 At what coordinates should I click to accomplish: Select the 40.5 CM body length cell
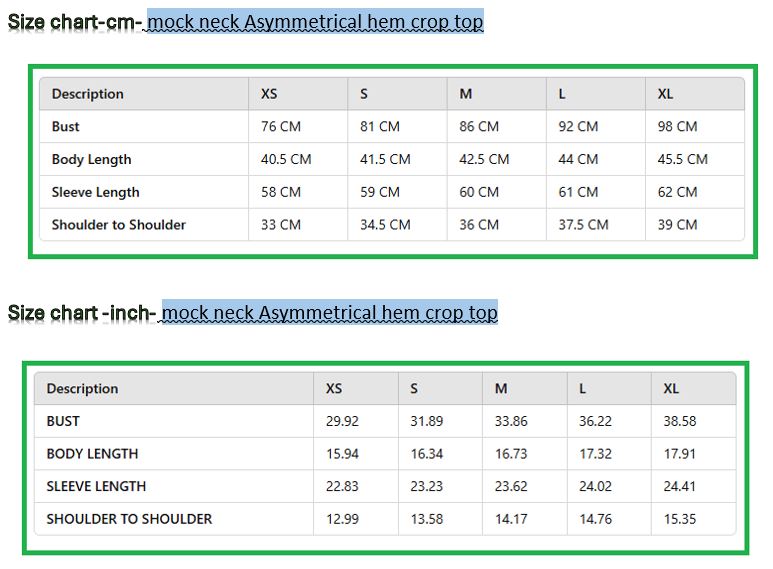coord(286,159)
